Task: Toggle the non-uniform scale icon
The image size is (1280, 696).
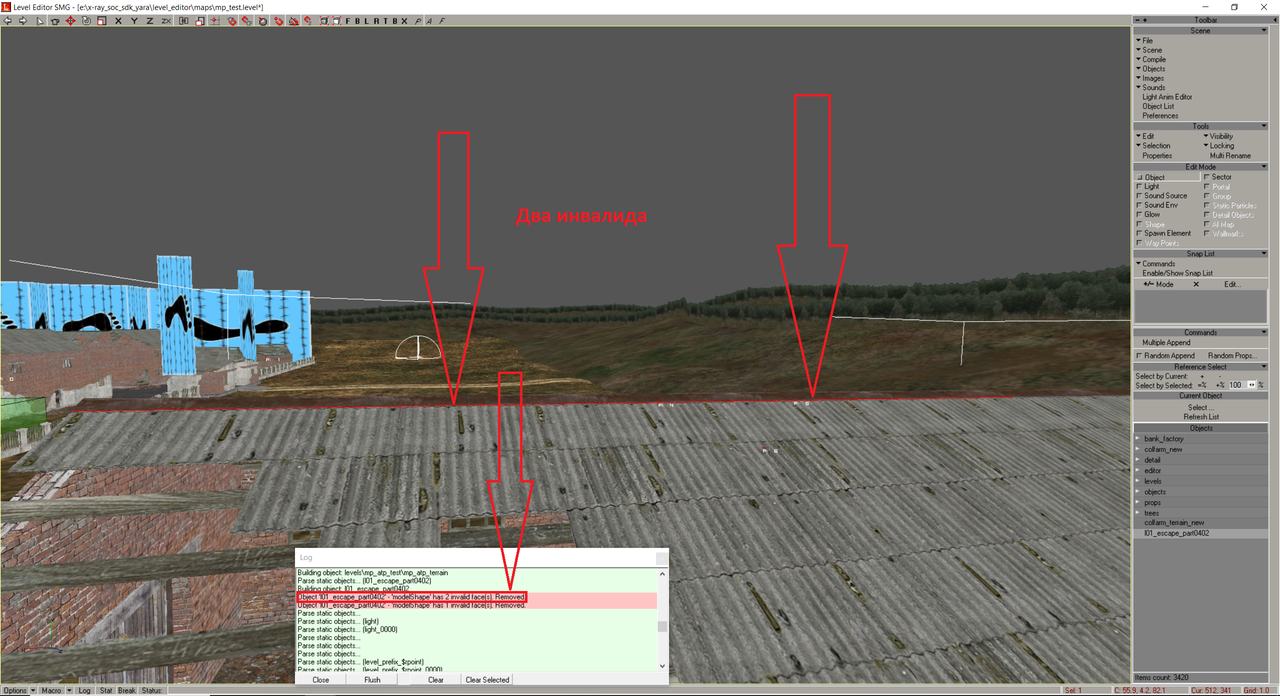Action: pos(199,21)
